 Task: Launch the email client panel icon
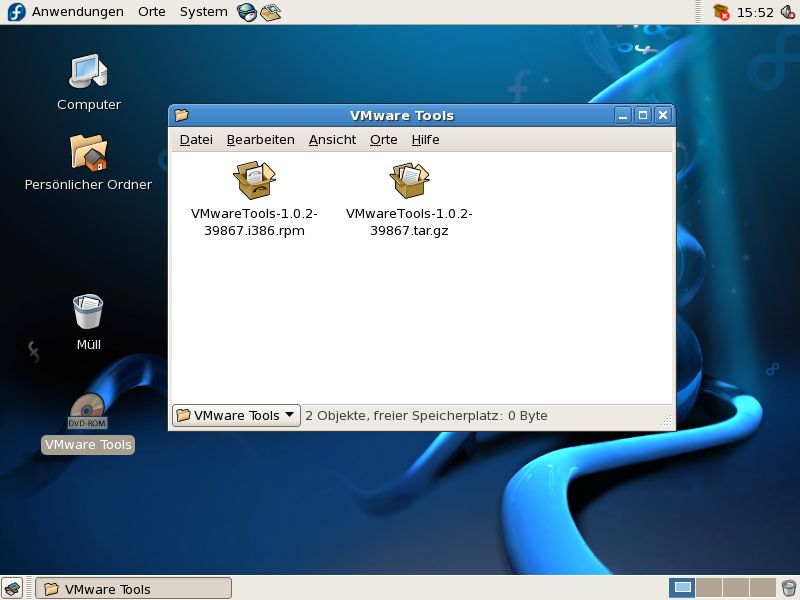tap(270, 12)
